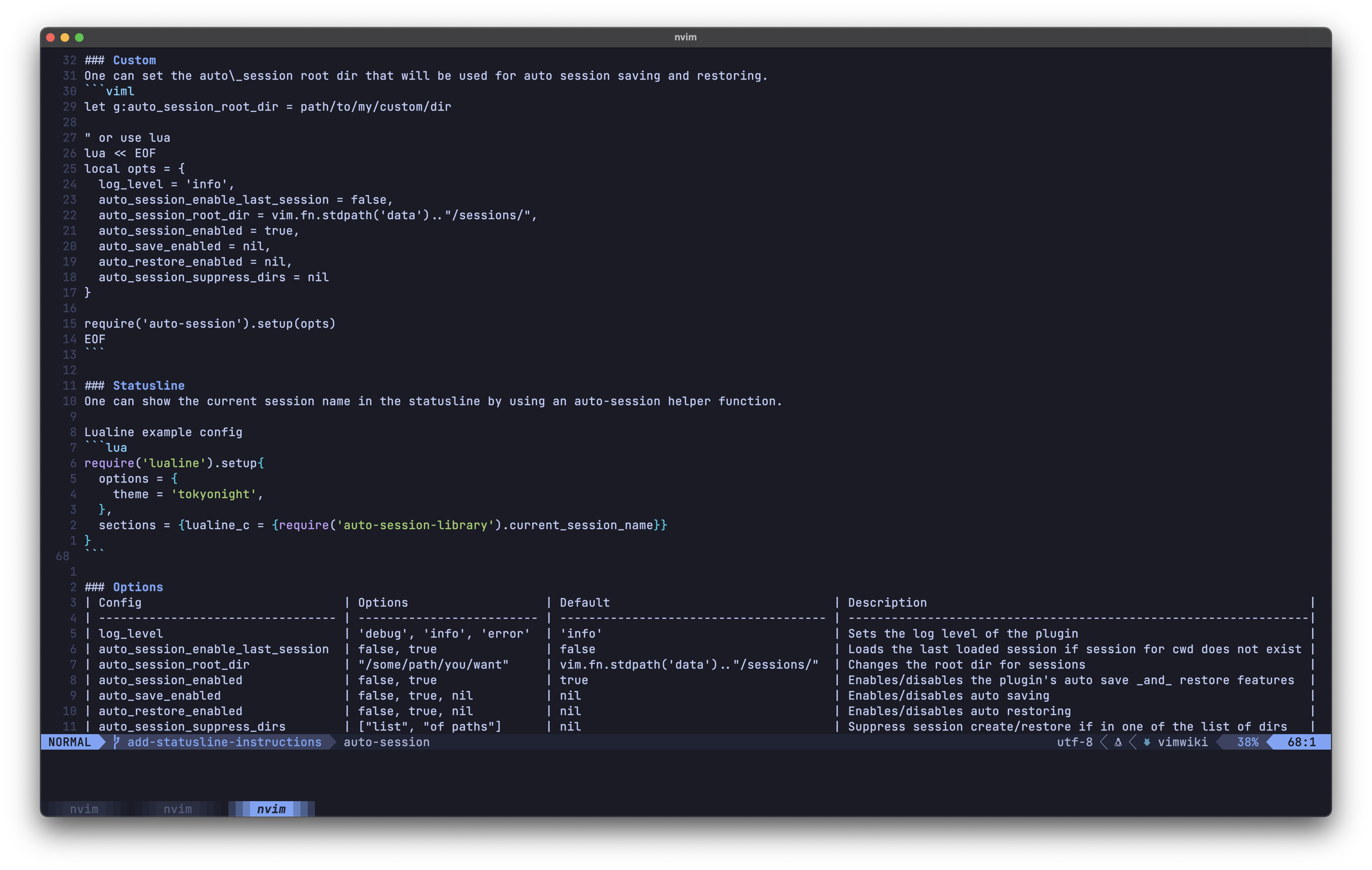Click the 'Config' table column header

(120, 603)
